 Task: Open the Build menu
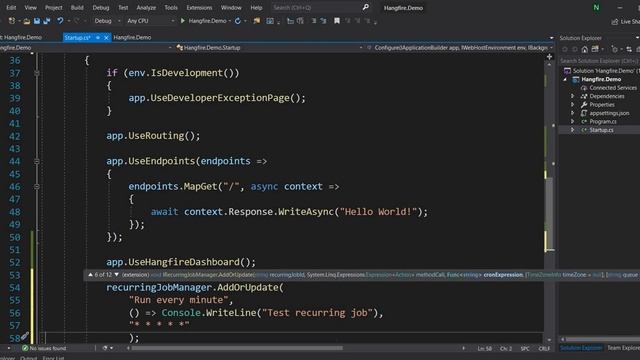point(77,7)
